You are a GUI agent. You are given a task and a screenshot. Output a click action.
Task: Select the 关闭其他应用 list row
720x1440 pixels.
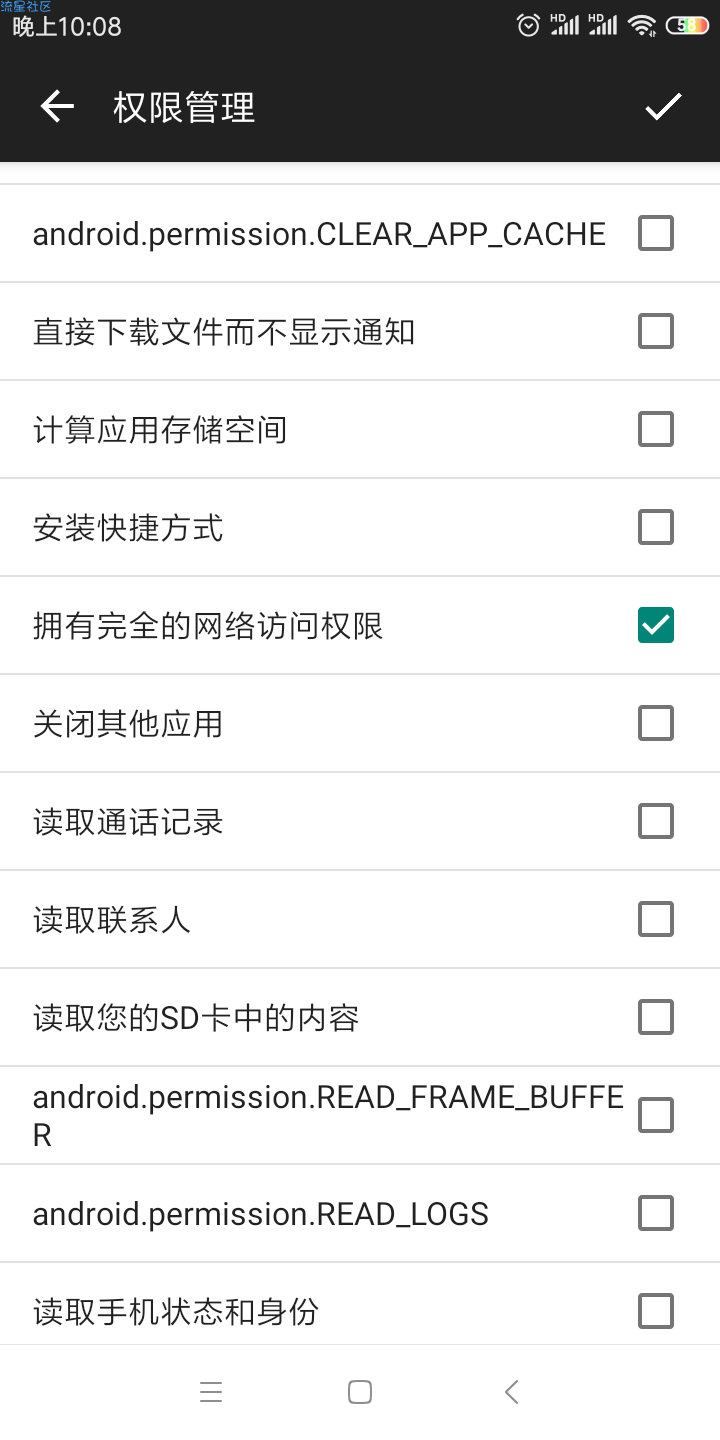tap(360, 724)
